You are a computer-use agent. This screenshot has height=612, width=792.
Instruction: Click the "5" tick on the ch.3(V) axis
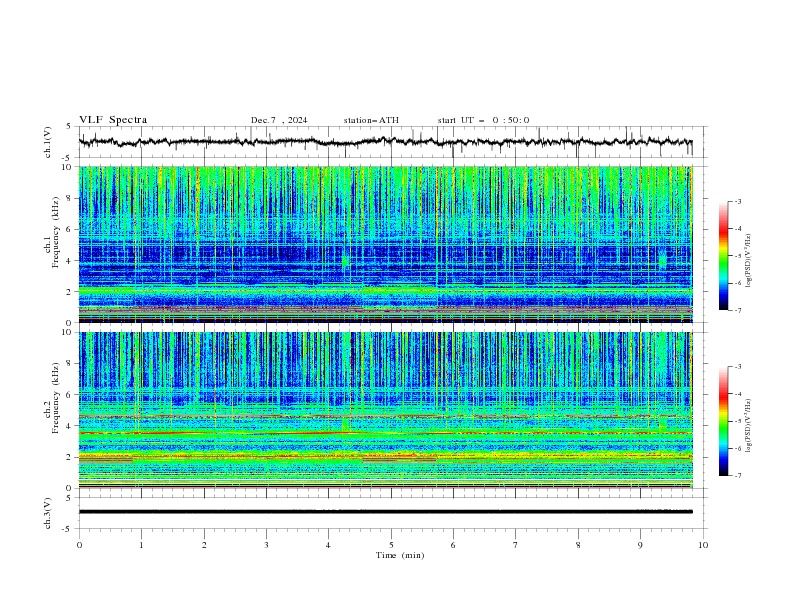(x=70, y=497)
